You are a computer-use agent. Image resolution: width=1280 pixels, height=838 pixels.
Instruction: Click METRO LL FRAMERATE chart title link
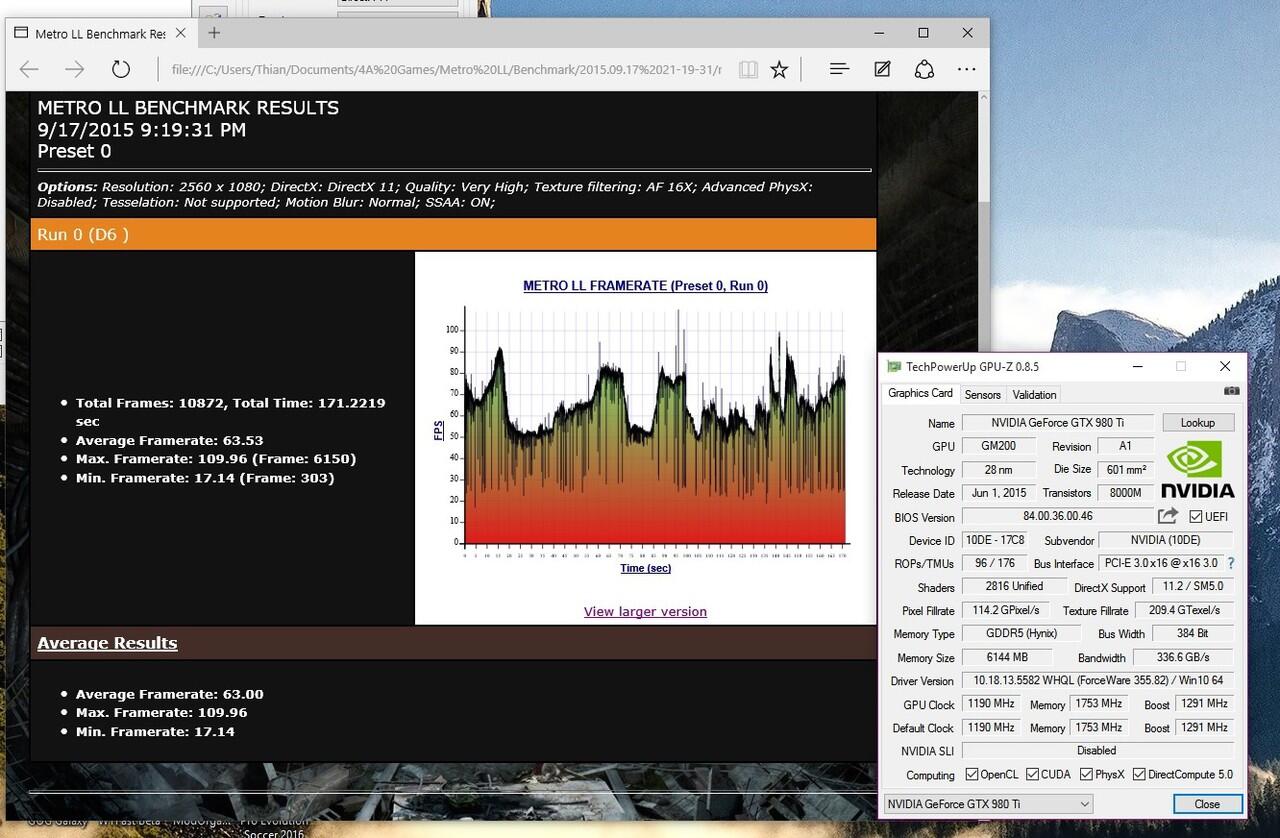click(645, 286)
